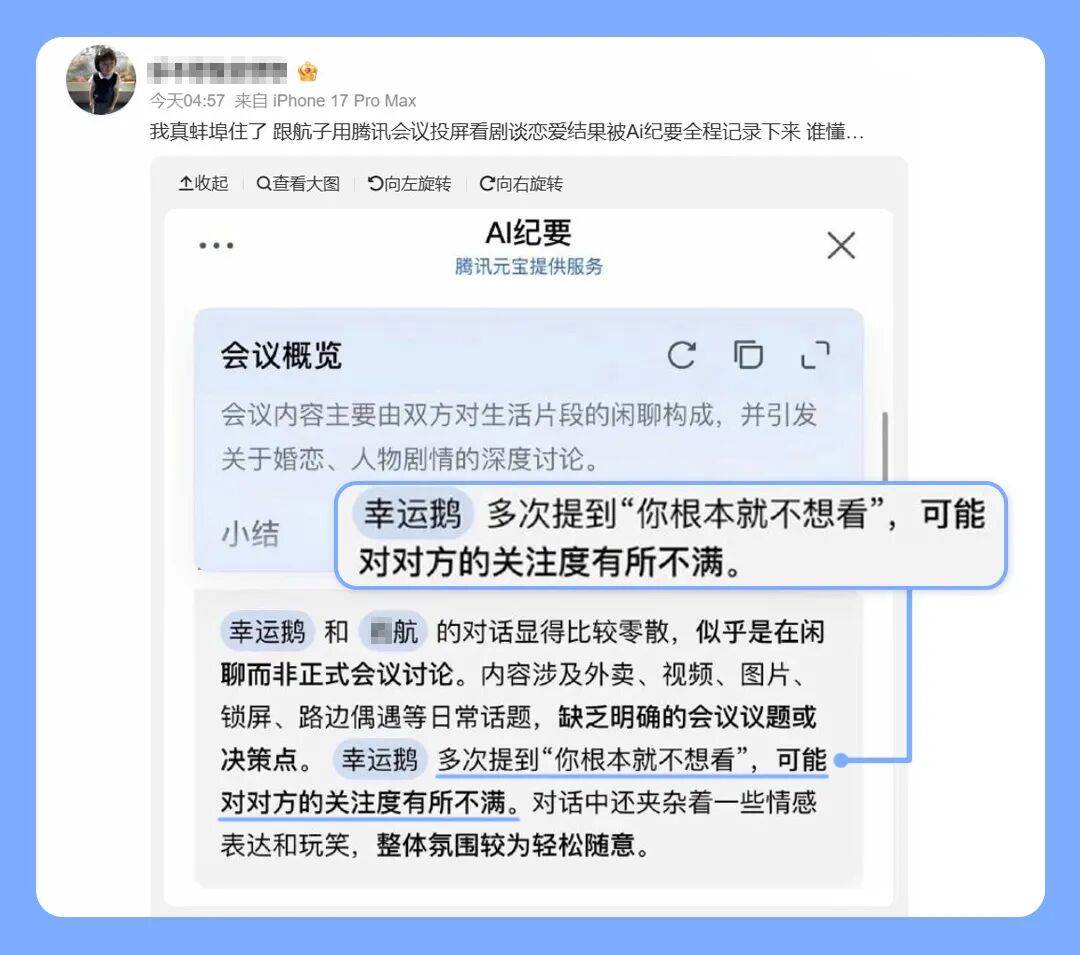Click the 幸运鹅 tag in callout box
1080x955 pixels.
(413, 514)
